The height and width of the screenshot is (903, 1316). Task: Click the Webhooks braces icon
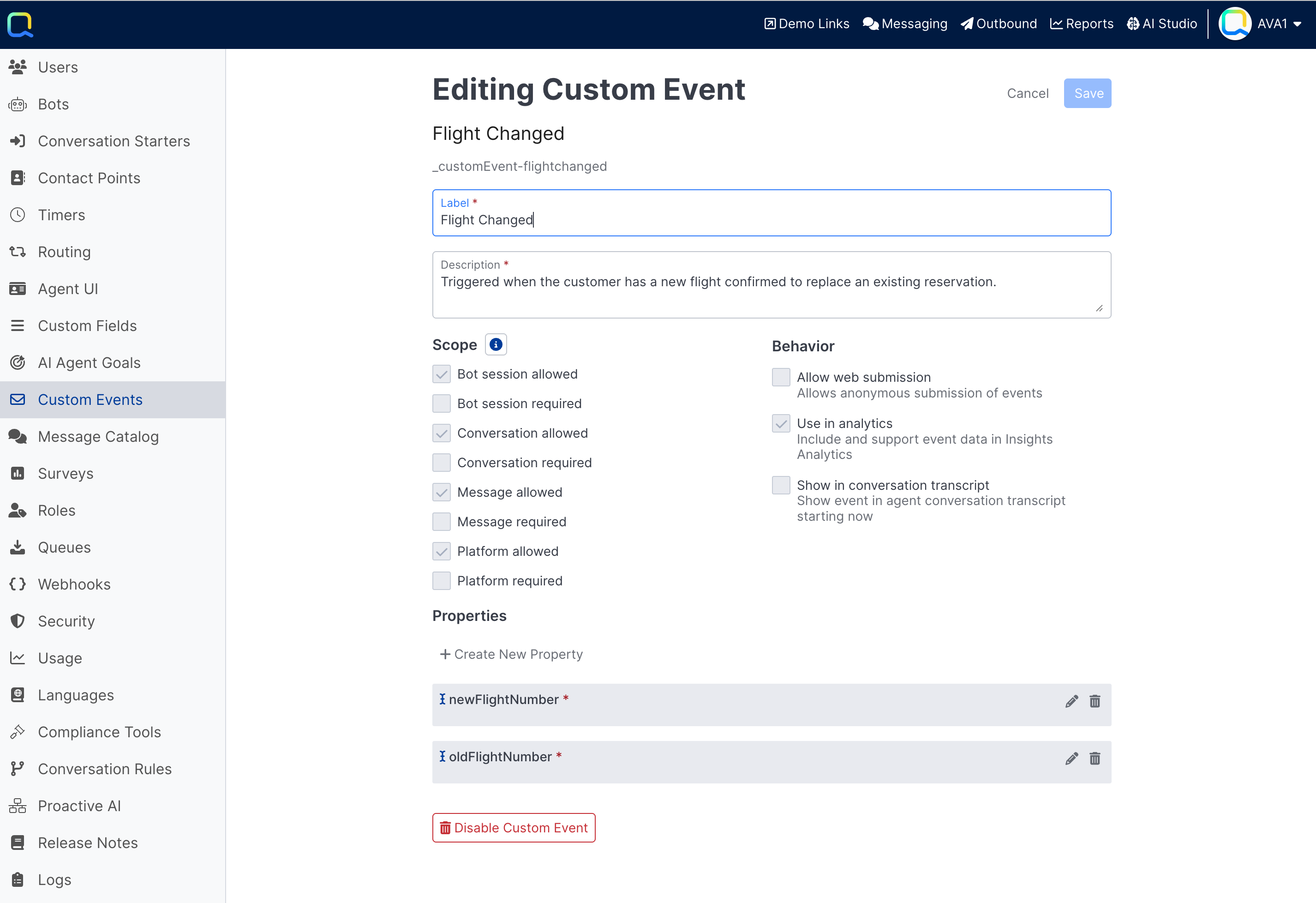tap(18, 584)
